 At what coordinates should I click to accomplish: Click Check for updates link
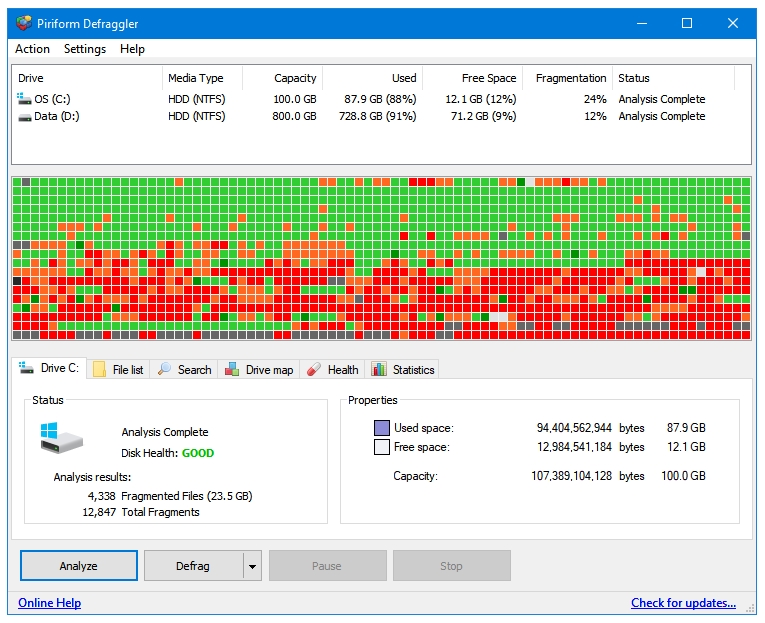pos(683,603)
